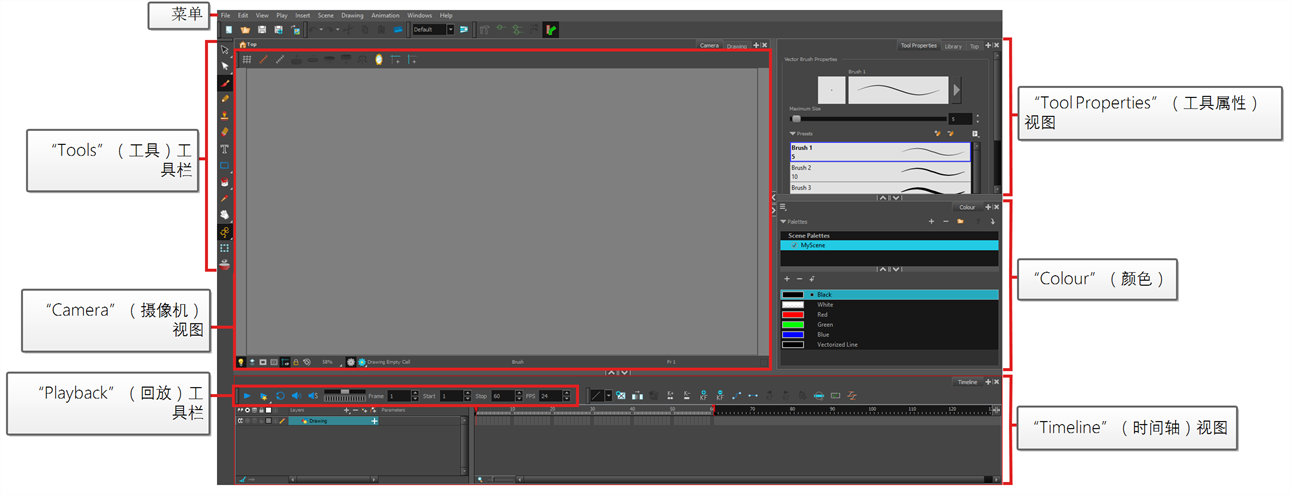Switch to the Library tab
Image resolution: width=1291 pixels, height=495 pixels.
953,46
